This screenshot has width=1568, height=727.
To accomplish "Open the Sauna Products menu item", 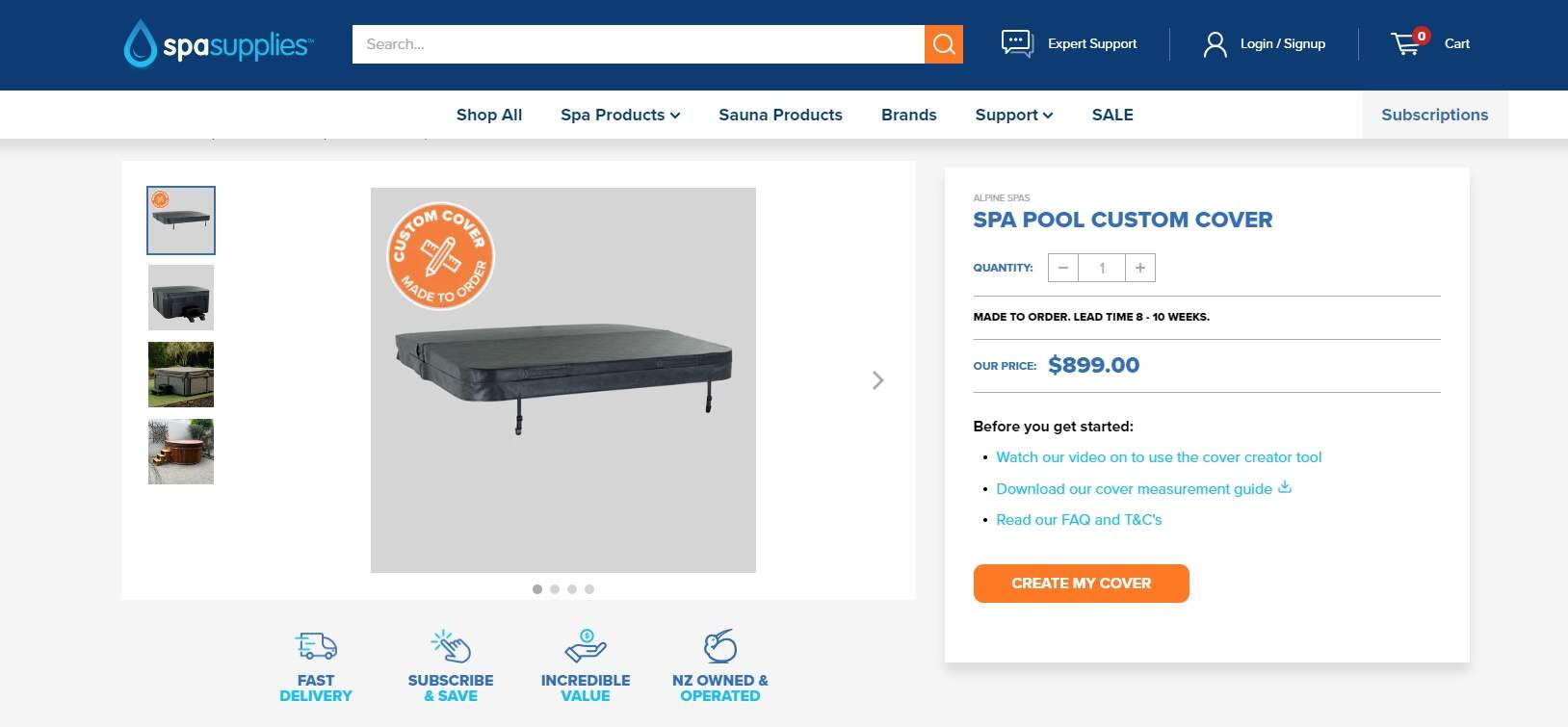I will [780, 115].
